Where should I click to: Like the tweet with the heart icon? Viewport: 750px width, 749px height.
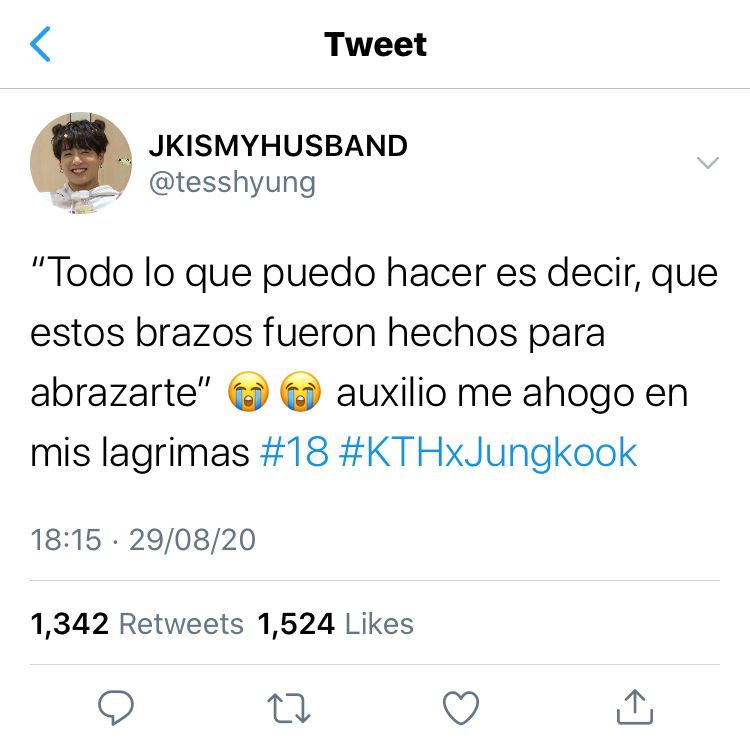tap(461, 708)
